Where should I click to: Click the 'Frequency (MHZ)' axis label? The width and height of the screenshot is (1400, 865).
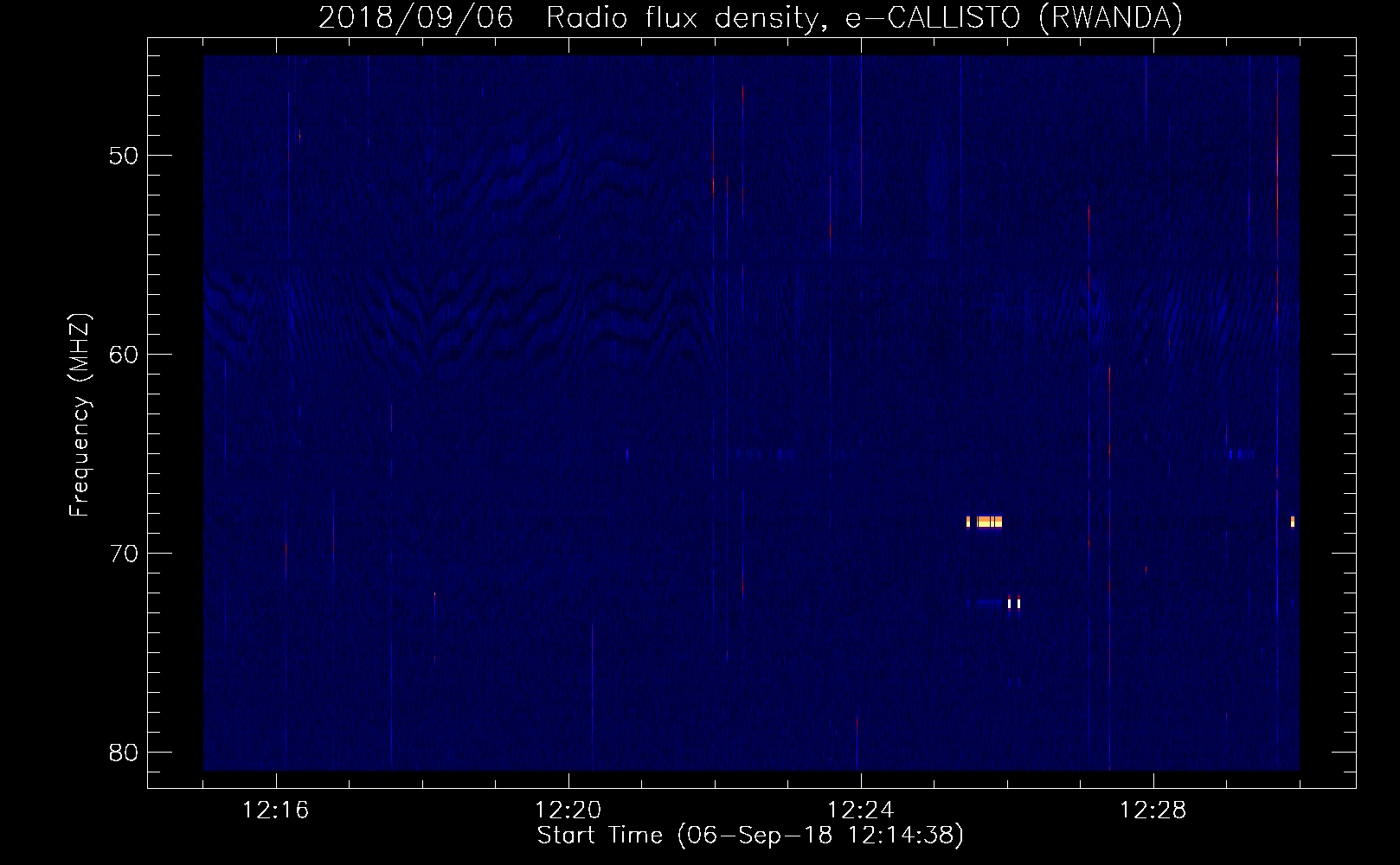pos(80,415)
